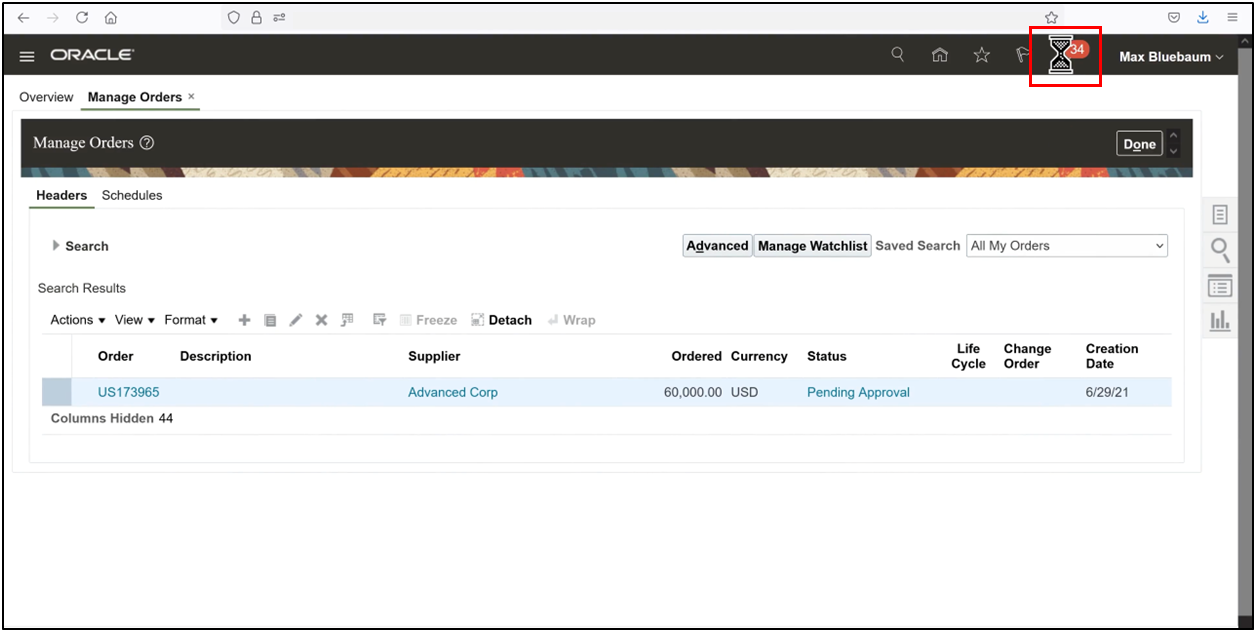Export results using the Export to Excel icon
This screenshot has width=1256, height=632.
[x=347, y=320]
